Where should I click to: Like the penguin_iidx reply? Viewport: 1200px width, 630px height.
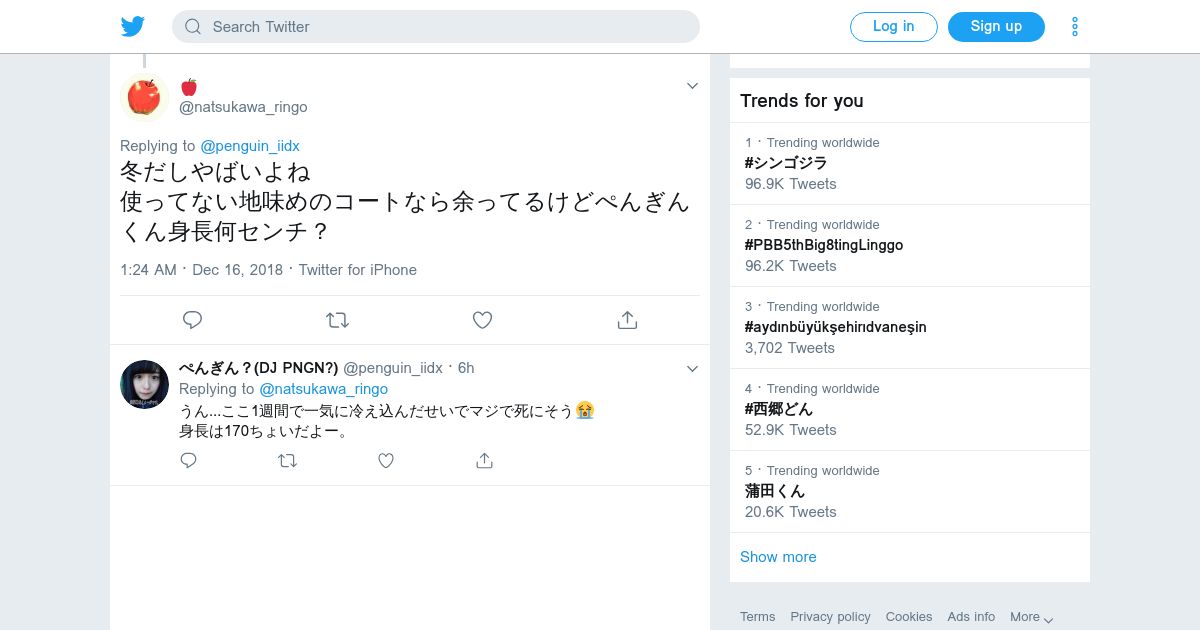point(386,460)
